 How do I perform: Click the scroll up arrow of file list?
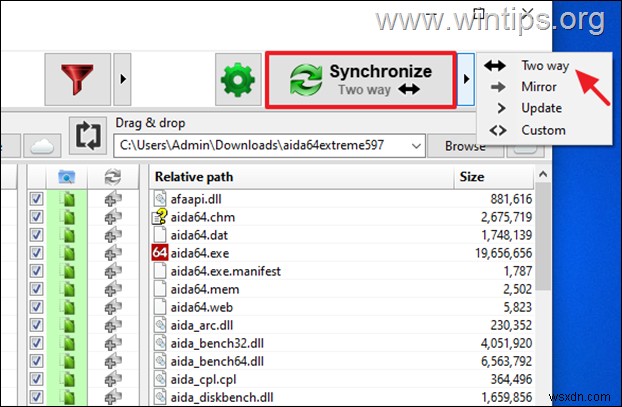pos(543,174)
